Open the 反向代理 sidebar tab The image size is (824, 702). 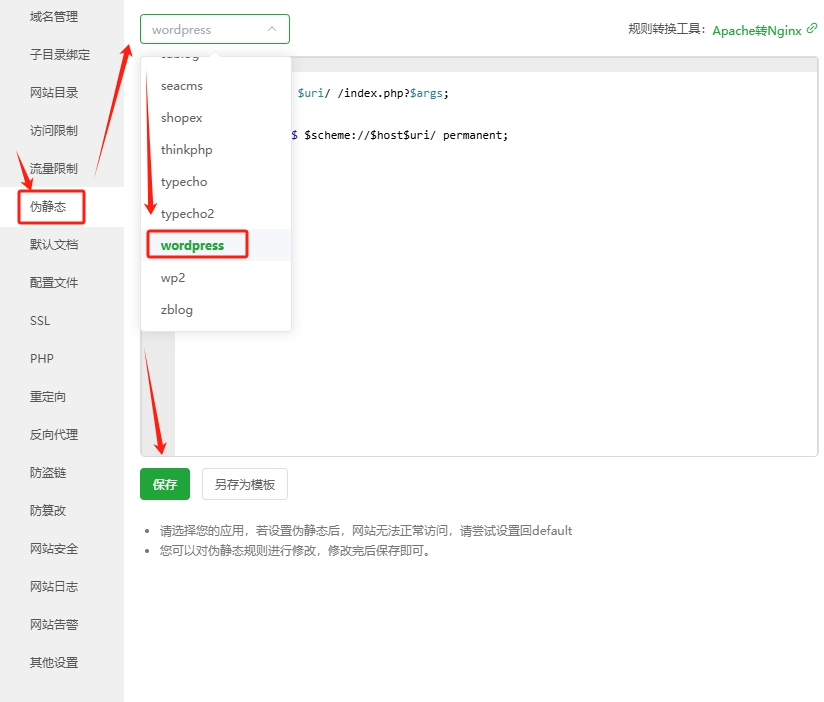click(54, 435)
